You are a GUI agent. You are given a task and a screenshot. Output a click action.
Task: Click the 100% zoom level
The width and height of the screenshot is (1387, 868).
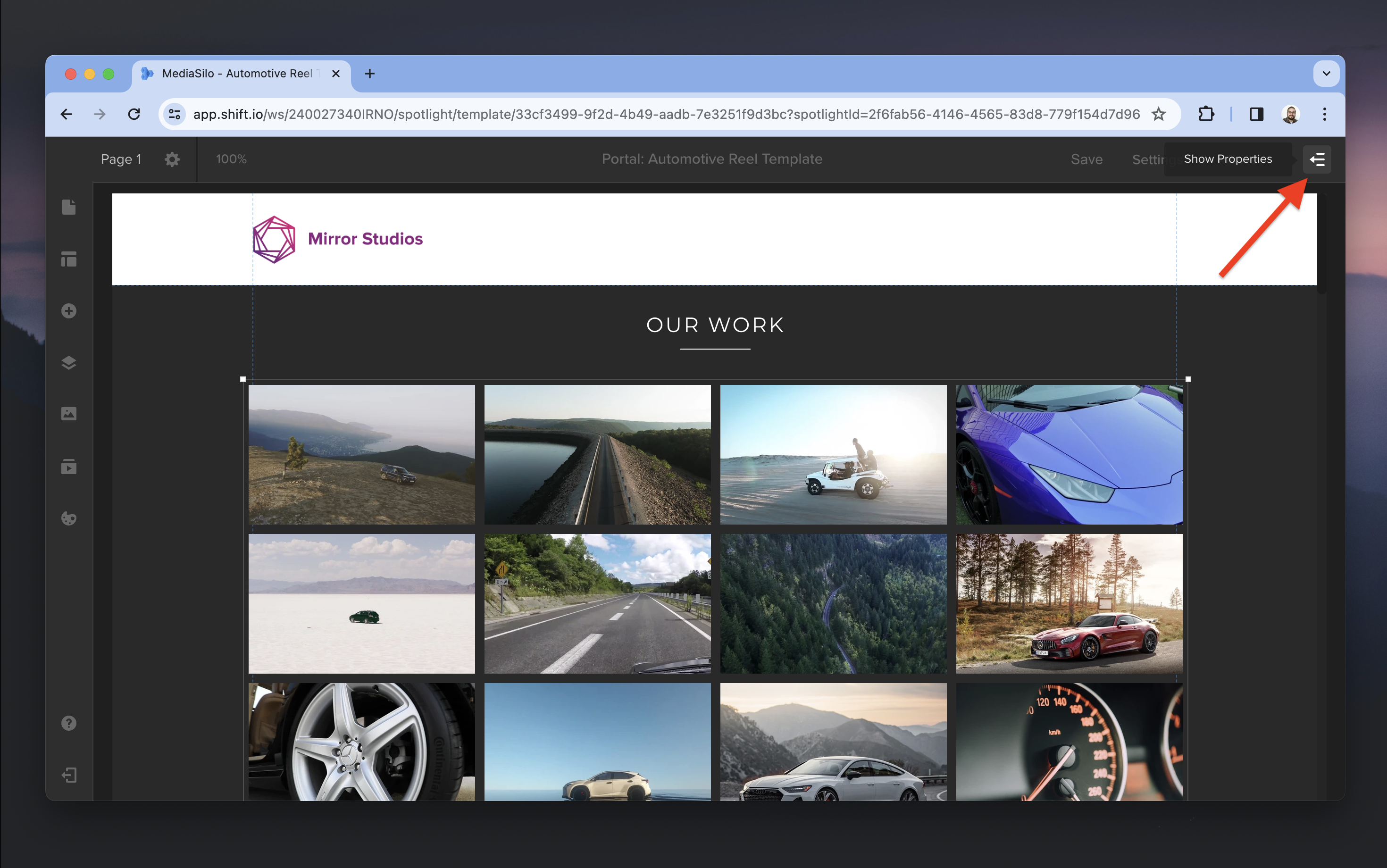(x=231, y=159)
